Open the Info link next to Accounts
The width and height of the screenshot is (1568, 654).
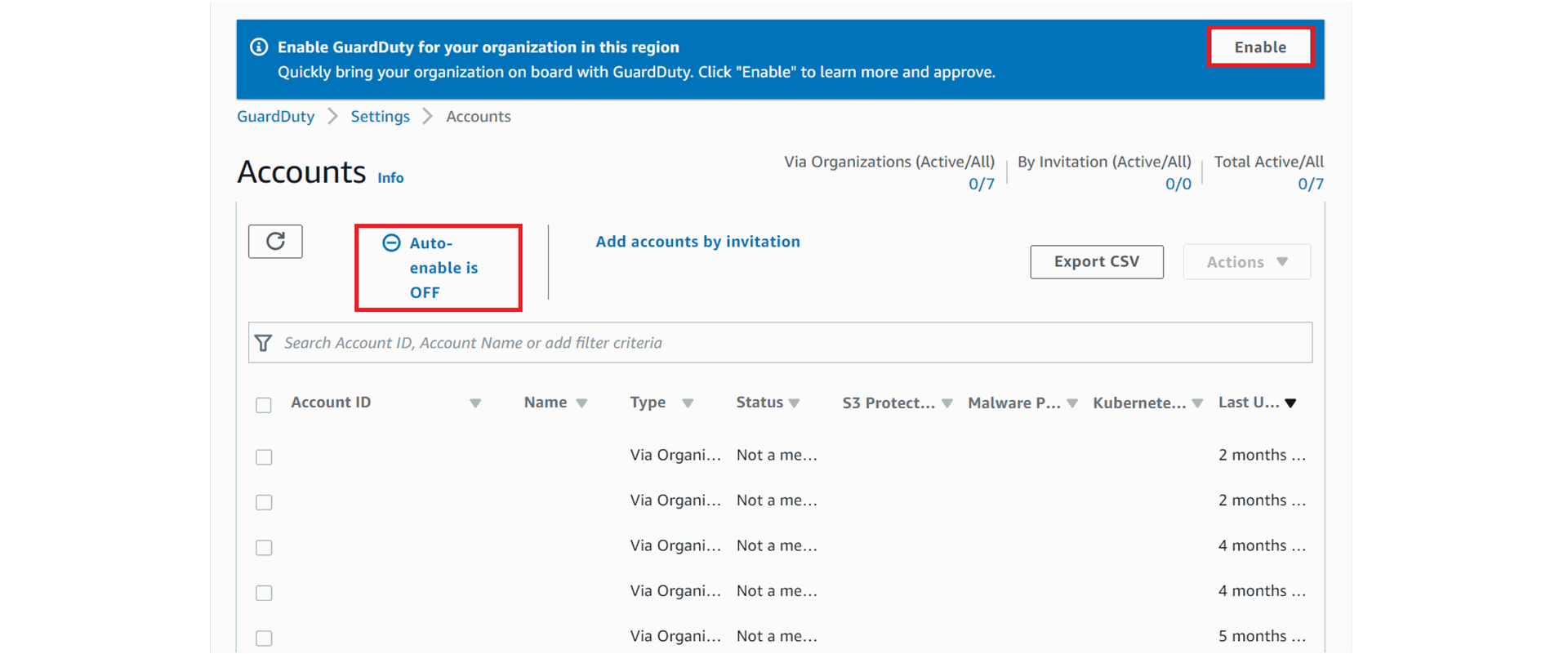coord(390,178)
